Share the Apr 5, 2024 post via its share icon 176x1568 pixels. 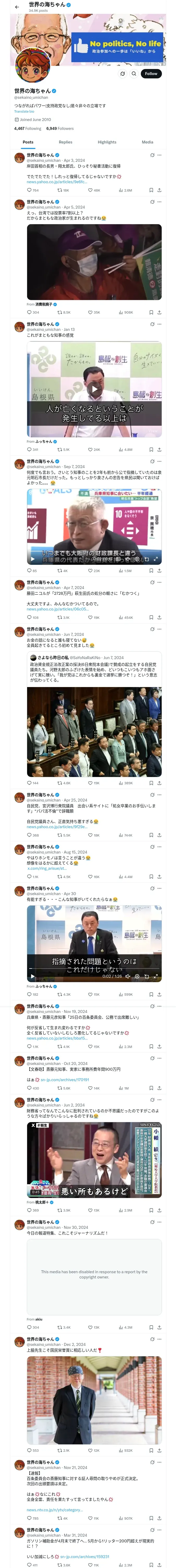(159, 312)
